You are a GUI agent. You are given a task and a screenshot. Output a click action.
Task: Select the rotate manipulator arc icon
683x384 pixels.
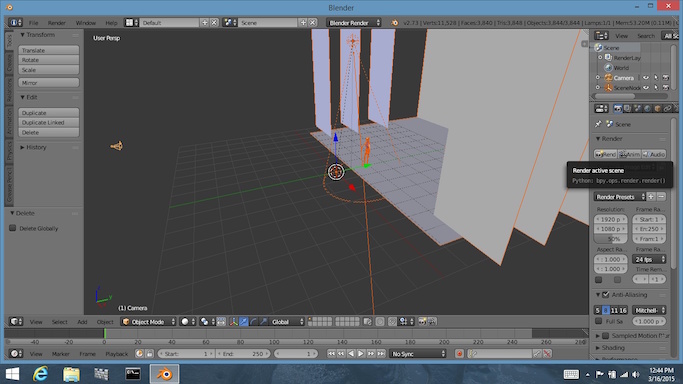pos(254,322)
